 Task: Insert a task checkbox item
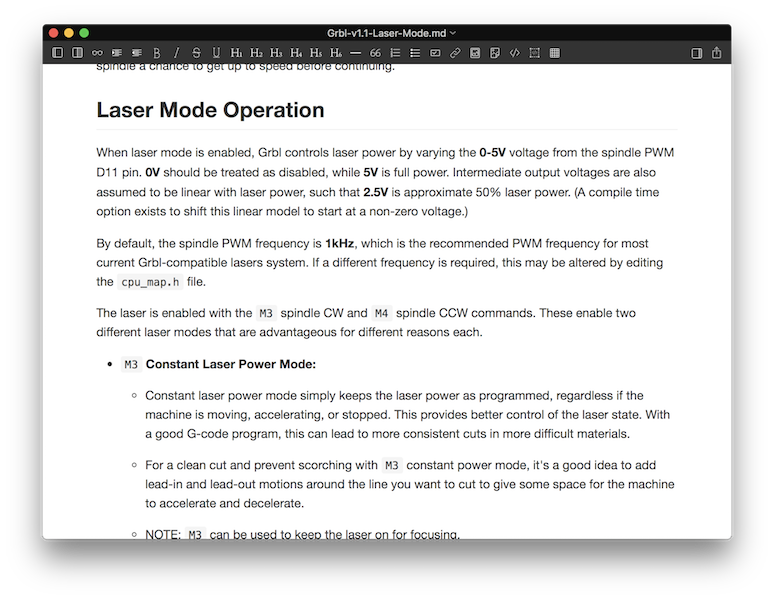click(435, 53)
